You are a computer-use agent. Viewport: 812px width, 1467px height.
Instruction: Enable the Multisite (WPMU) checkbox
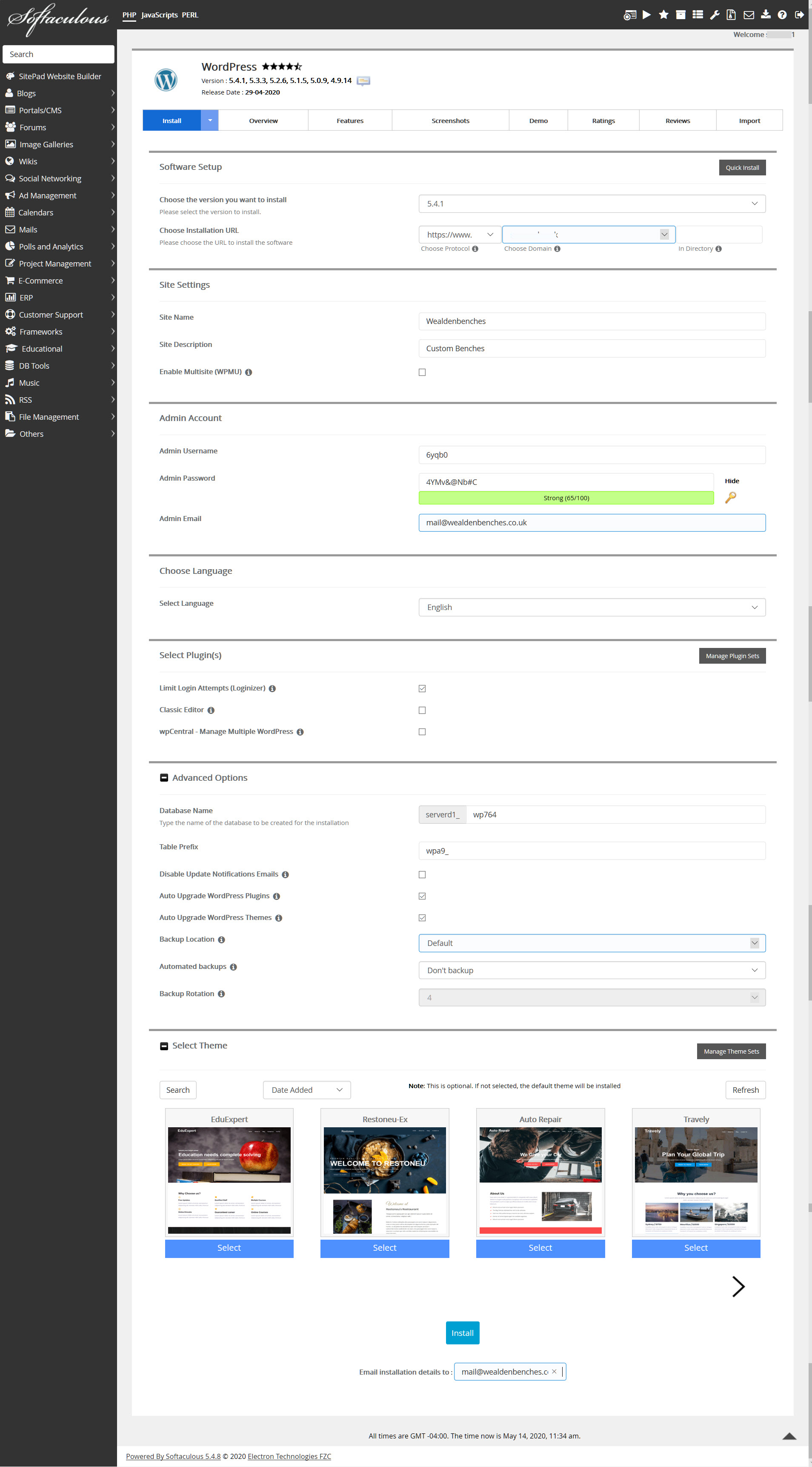422,372
